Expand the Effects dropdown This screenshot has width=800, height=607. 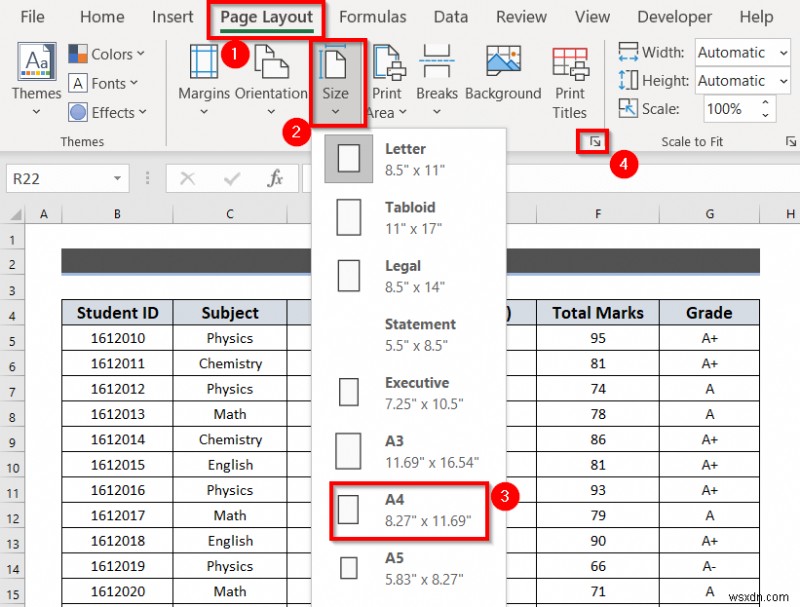107,112
